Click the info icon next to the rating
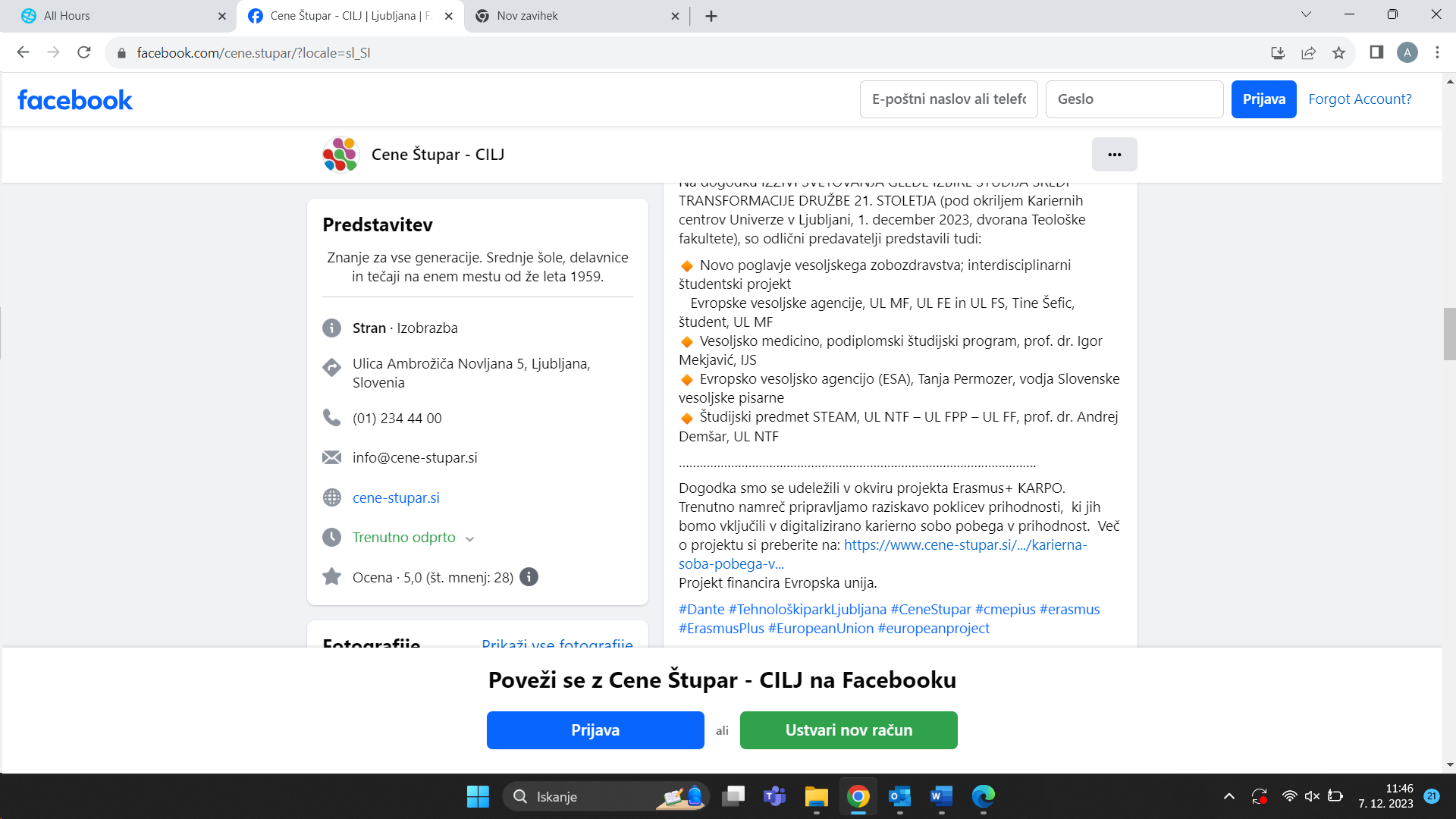 coord(529,577)
